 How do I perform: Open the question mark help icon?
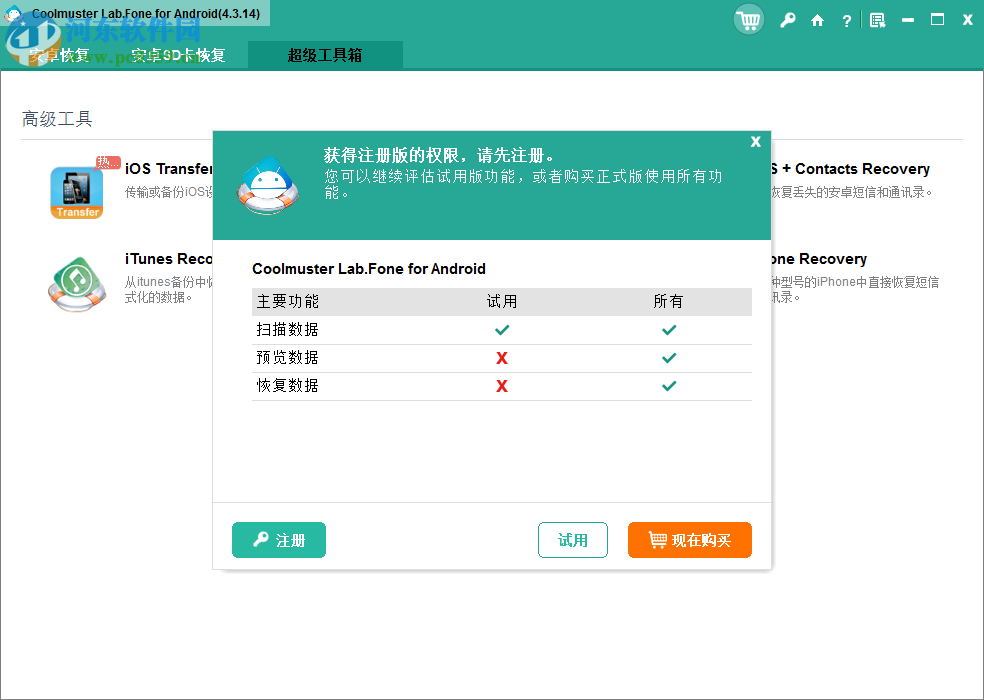pyautogui.click(x=846, y=19)
